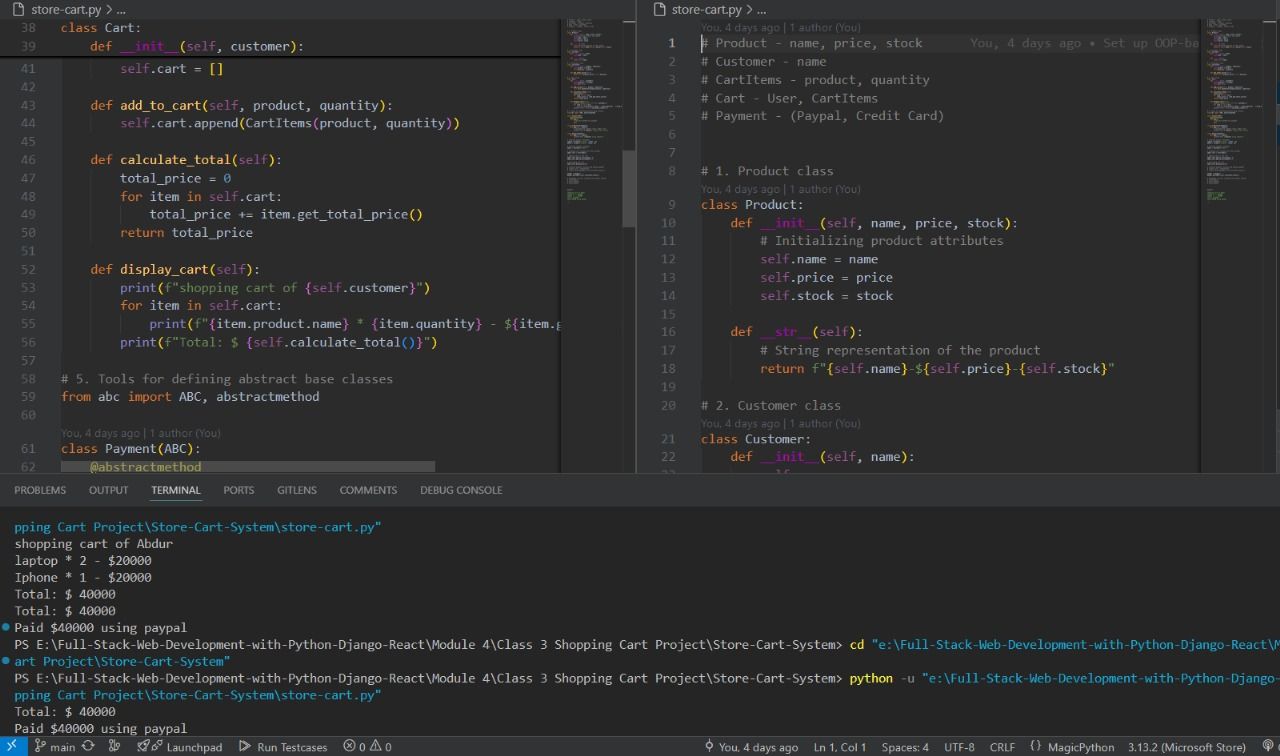The image size is (1280, 756).
Task: Open the remote window indicator in status bar
Action: click(13, 746)
